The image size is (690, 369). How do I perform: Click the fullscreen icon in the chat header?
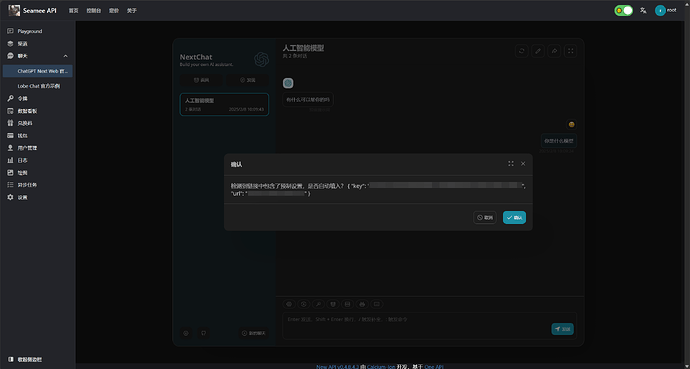coord(570,51)
